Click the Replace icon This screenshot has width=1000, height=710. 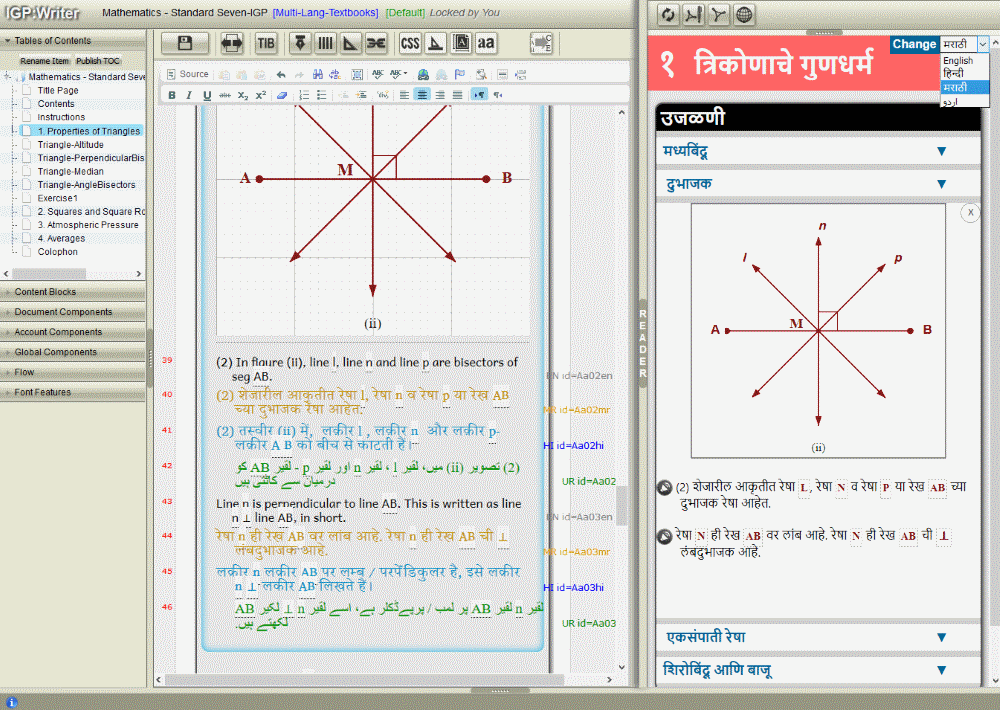335,75
